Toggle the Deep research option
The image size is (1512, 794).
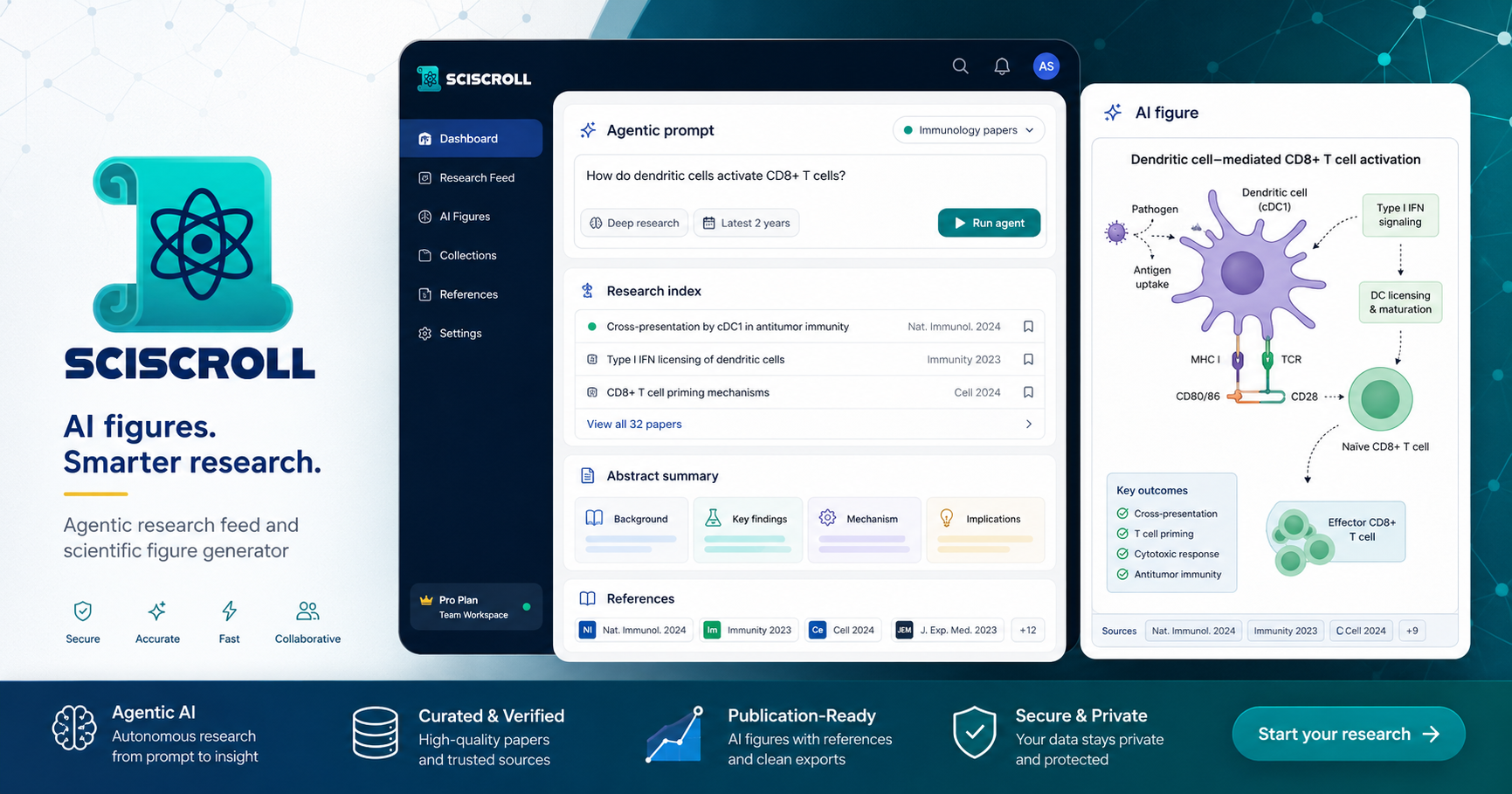pos(634,223)
